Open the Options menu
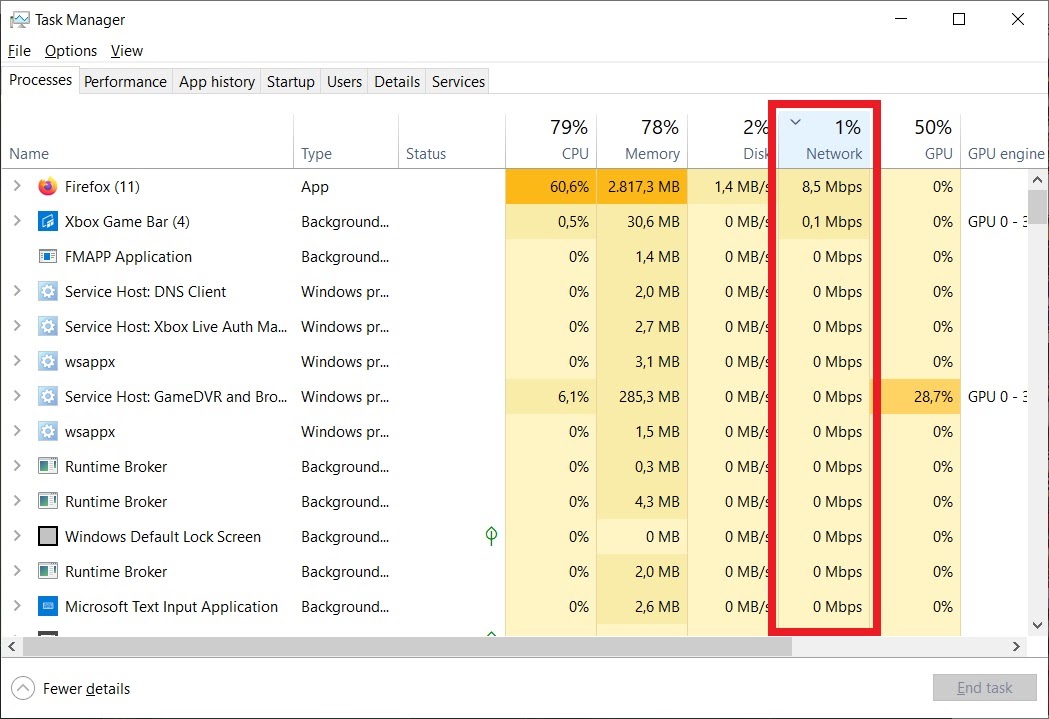Viewport: 1049px width, 719px height. 71,51
